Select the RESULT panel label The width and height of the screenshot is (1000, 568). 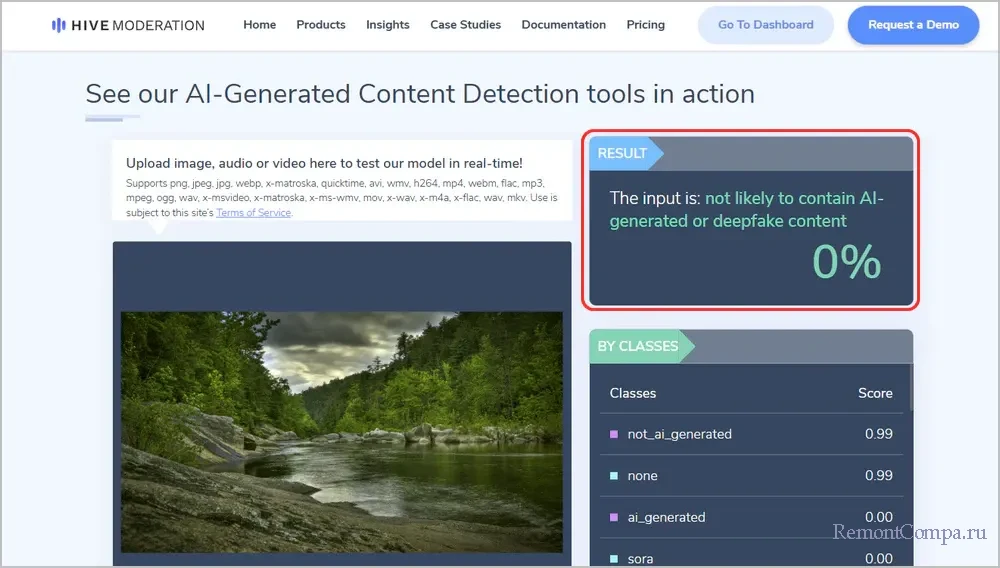pos(622,153)
